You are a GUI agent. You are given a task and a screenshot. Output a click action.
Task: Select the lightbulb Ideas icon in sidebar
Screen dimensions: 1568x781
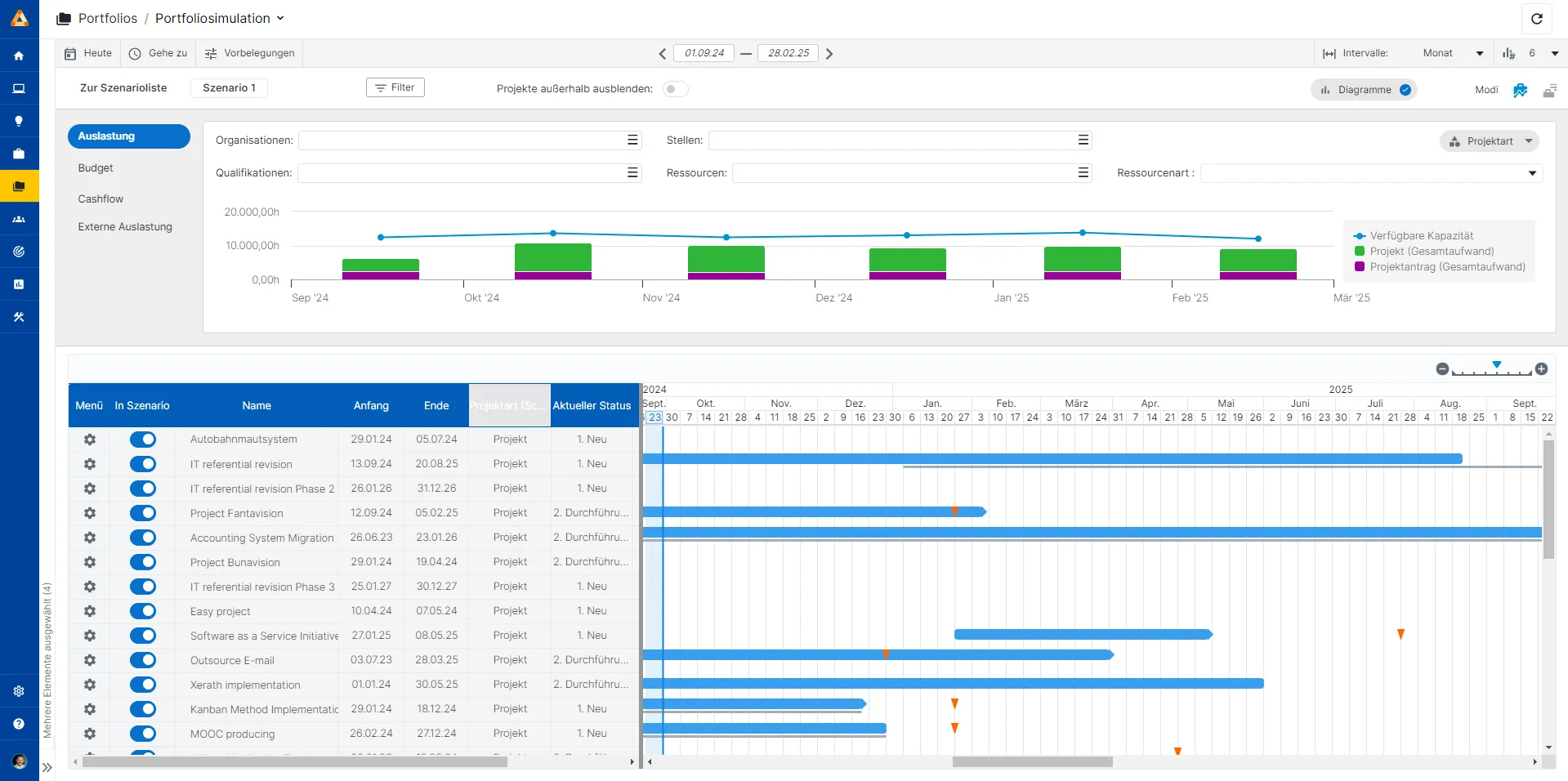(20, 121)
